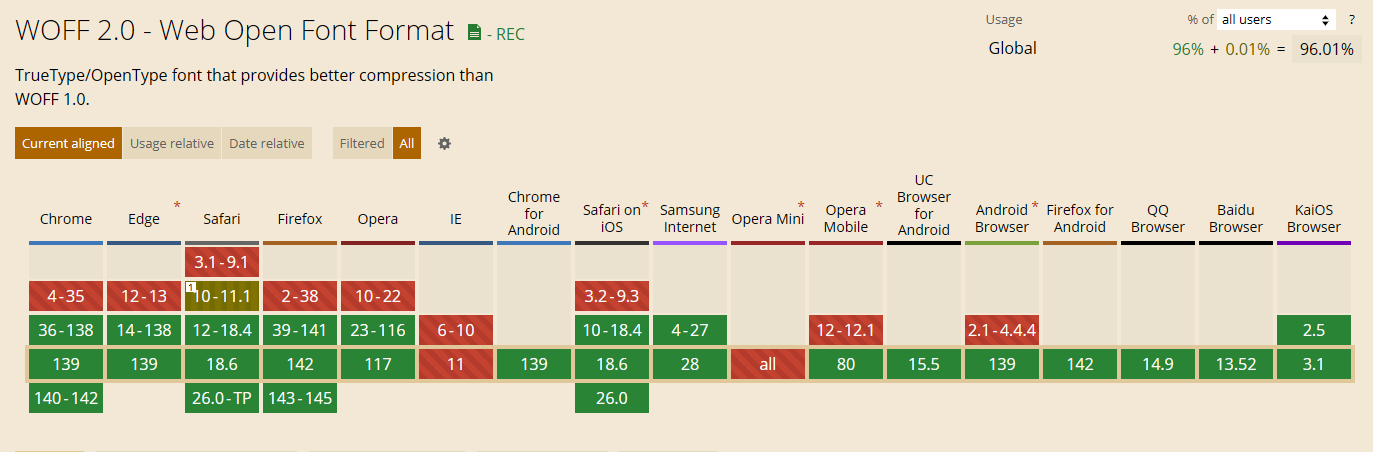The width and height of the screenshot is (1373, 452).
Task: Click the asterisk beside Safari on iOS
Action: 645,206
